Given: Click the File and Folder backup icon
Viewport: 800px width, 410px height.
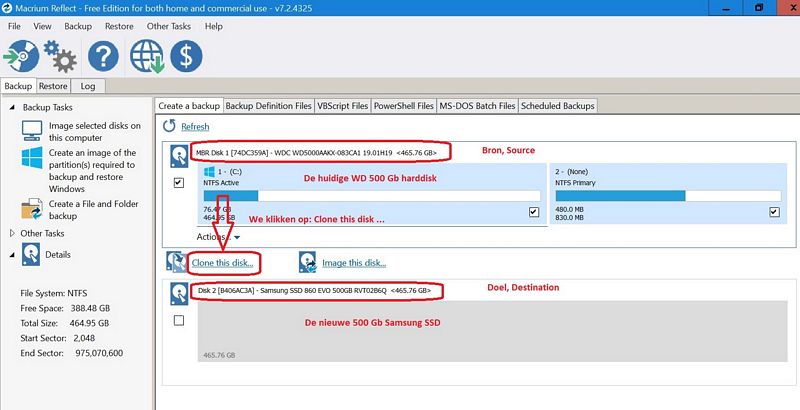Looking at the screenshot, I should (32, 209).
